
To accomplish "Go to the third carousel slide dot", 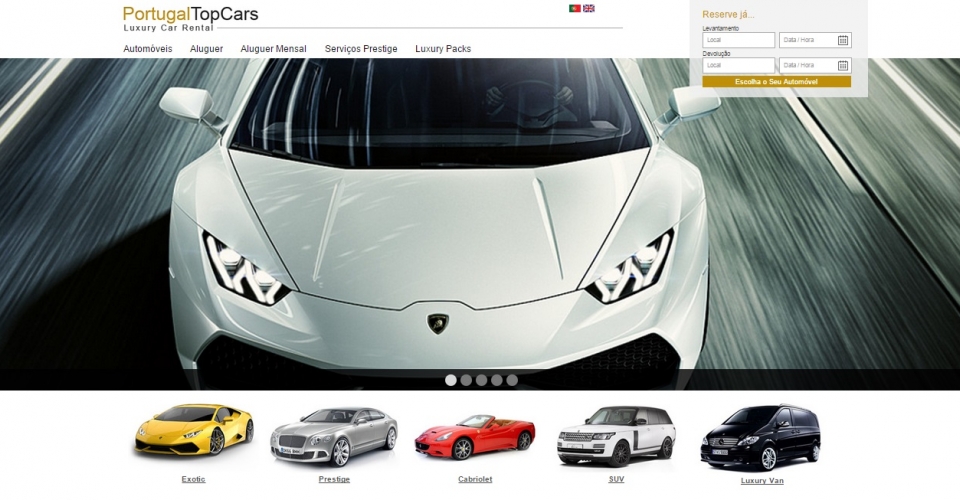I will (481, 380).
